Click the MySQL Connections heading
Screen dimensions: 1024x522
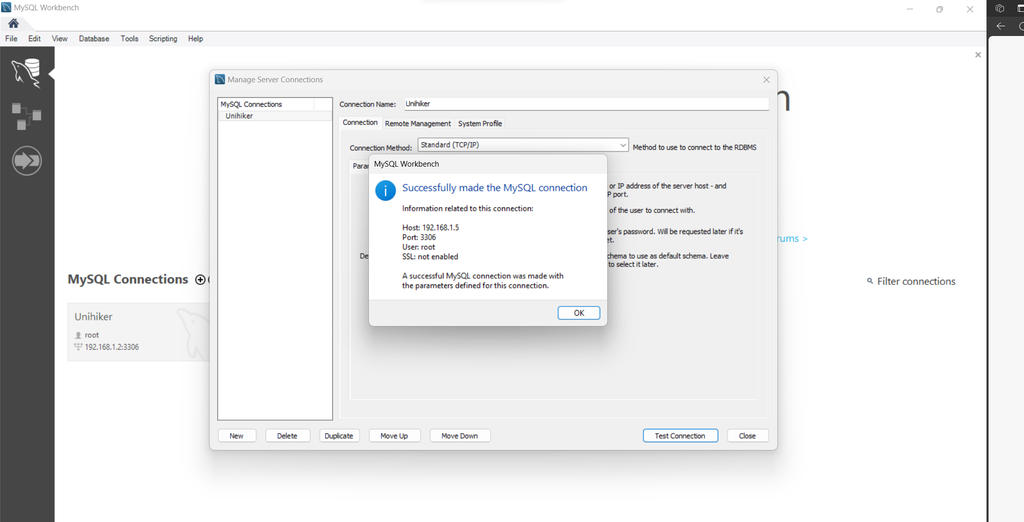coord(128,279)
